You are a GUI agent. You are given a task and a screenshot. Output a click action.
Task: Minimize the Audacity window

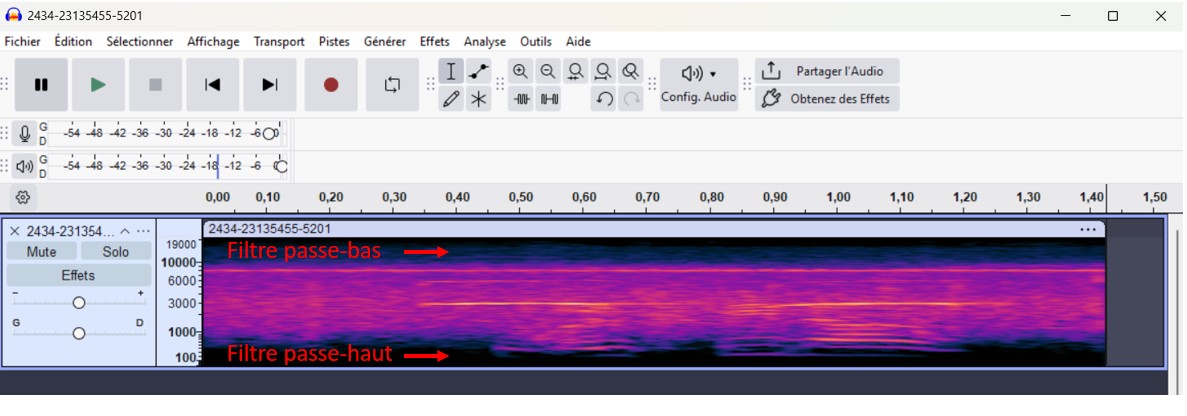coord(1065,16)
